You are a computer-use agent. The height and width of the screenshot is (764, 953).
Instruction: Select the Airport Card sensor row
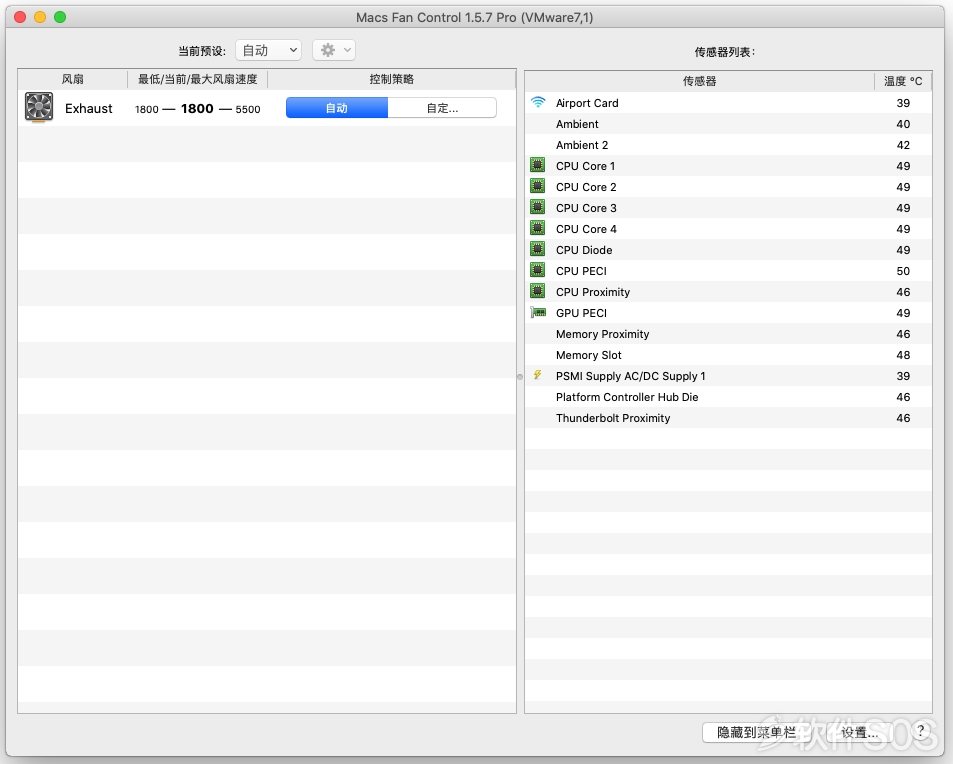728,103
